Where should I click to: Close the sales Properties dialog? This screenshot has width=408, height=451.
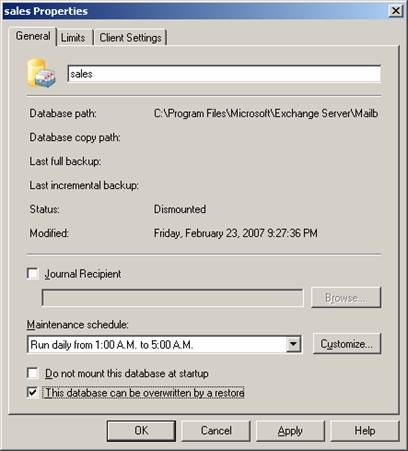tap(396, 11)
